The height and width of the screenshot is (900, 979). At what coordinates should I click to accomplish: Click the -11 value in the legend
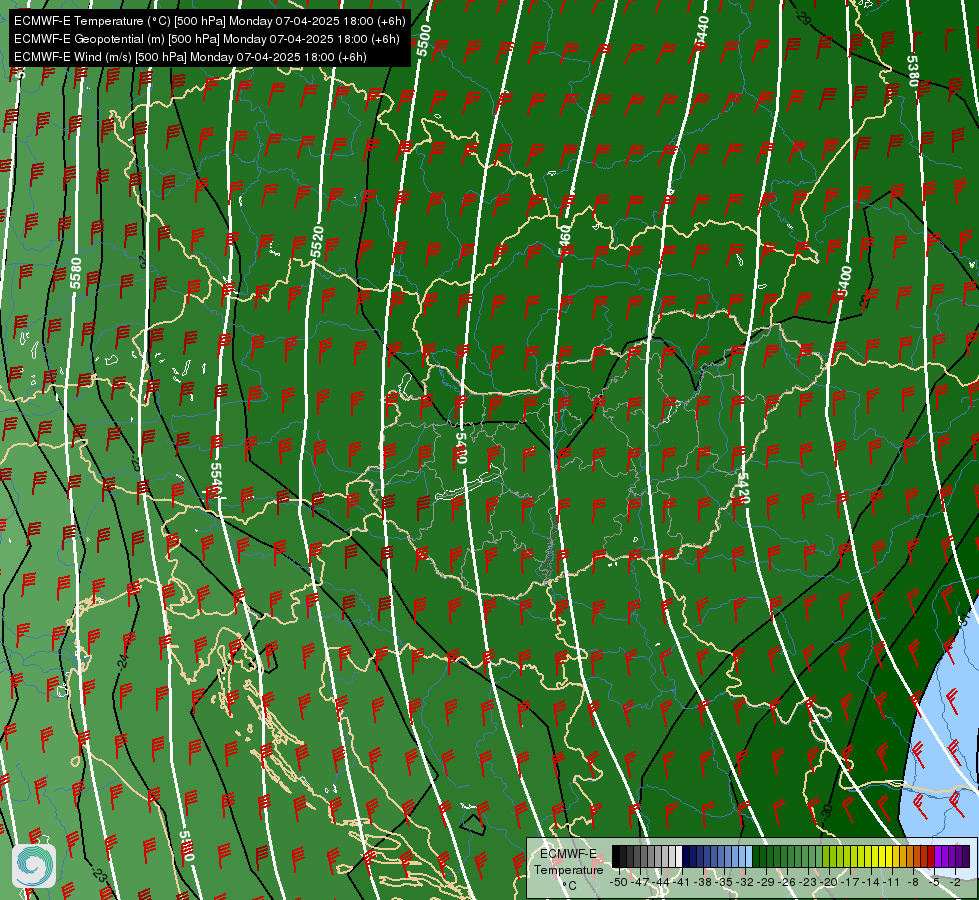[x=892, y=882]
